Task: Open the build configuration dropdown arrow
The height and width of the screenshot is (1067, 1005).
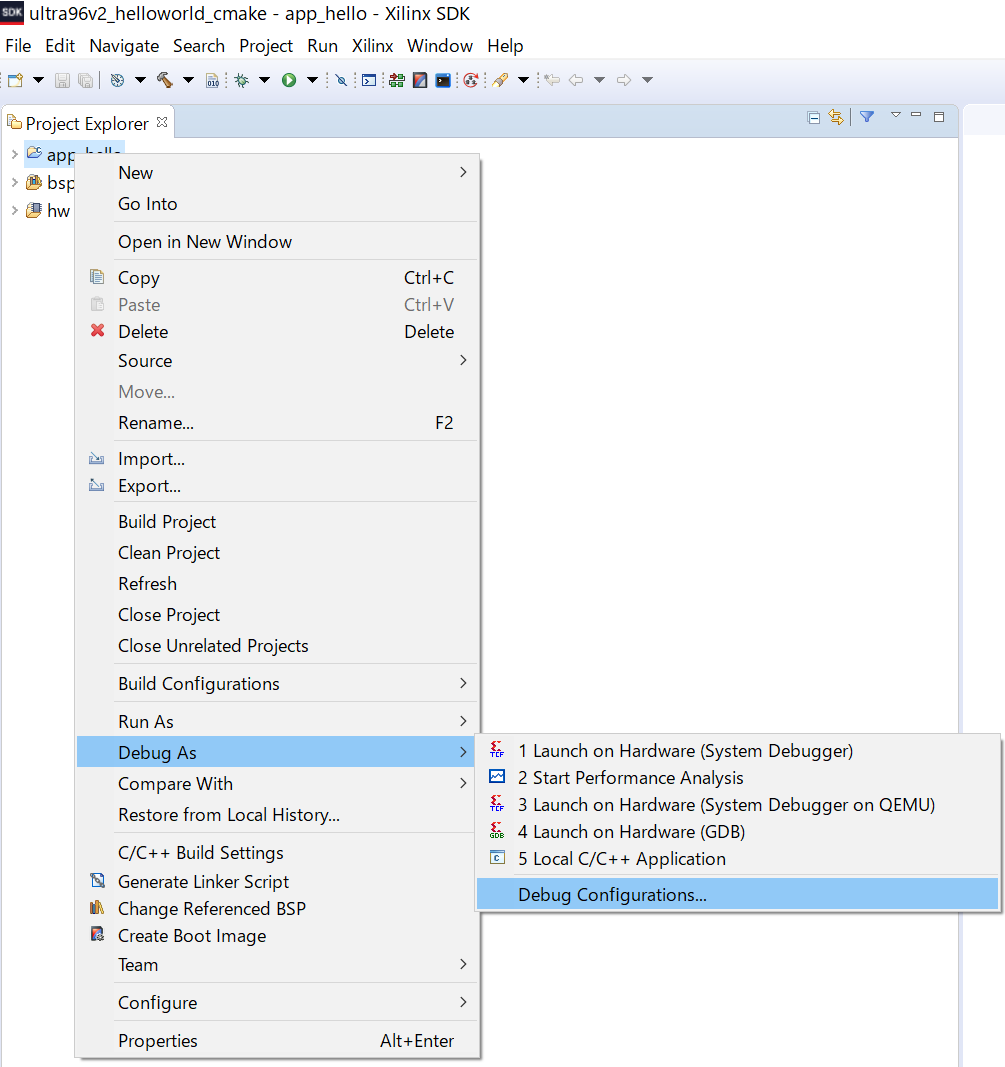Action: coord(140,80)
